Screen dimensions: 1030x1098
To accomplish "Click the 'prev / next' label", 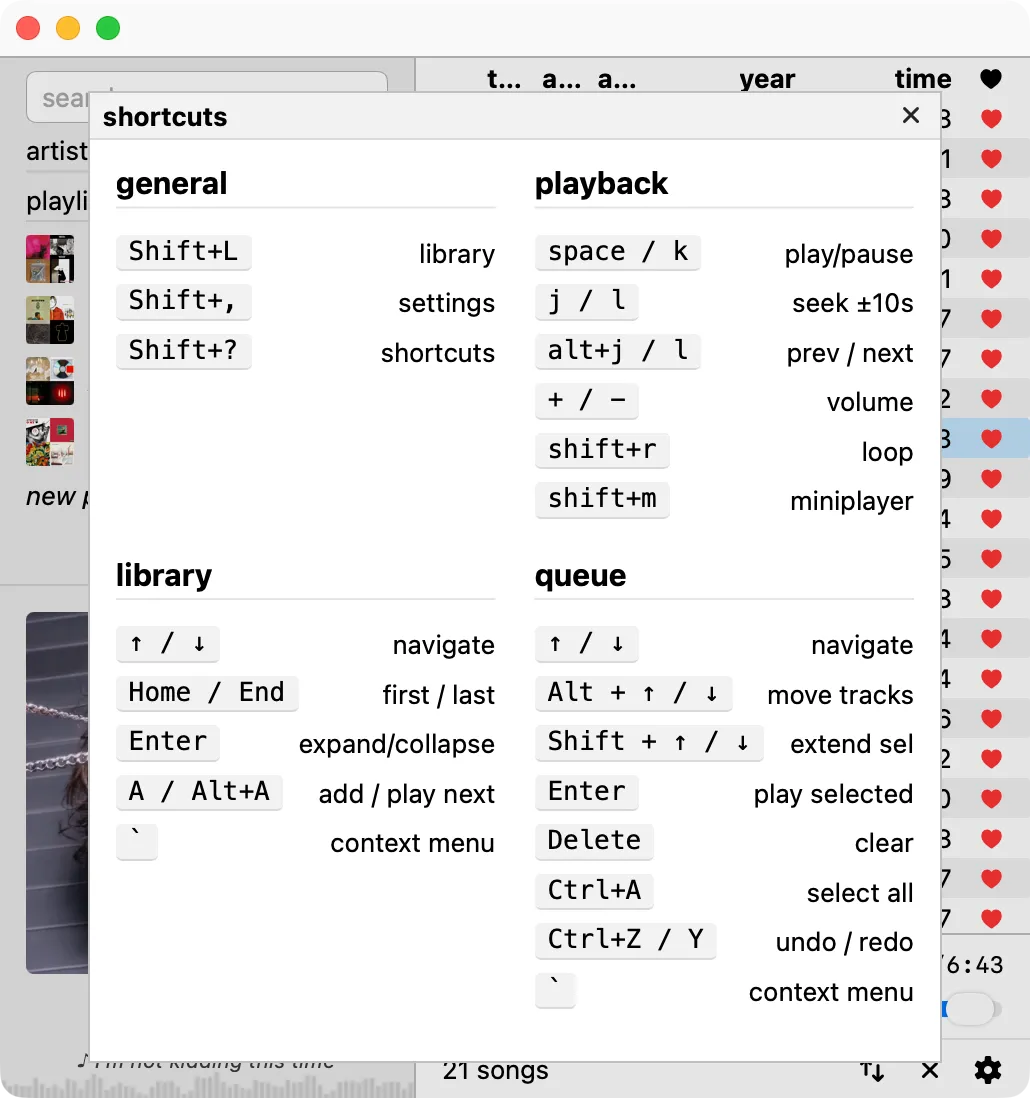I will point(850,353).
